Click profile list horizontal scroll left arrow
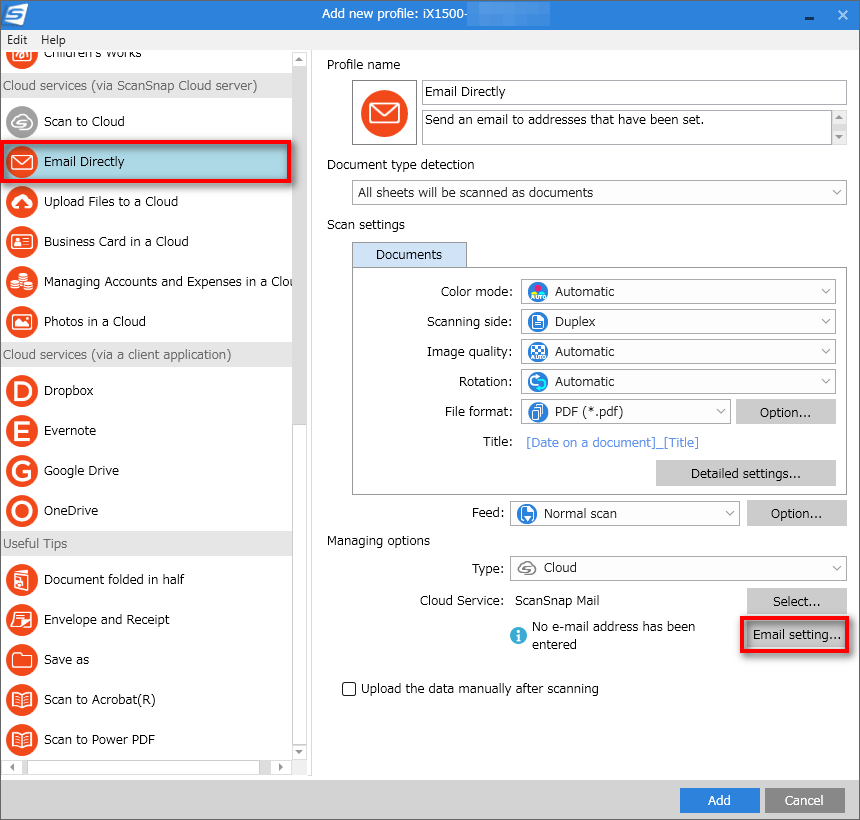Viewport: 860px width, 820px height. pyautogui.click(x=12, y=767)
